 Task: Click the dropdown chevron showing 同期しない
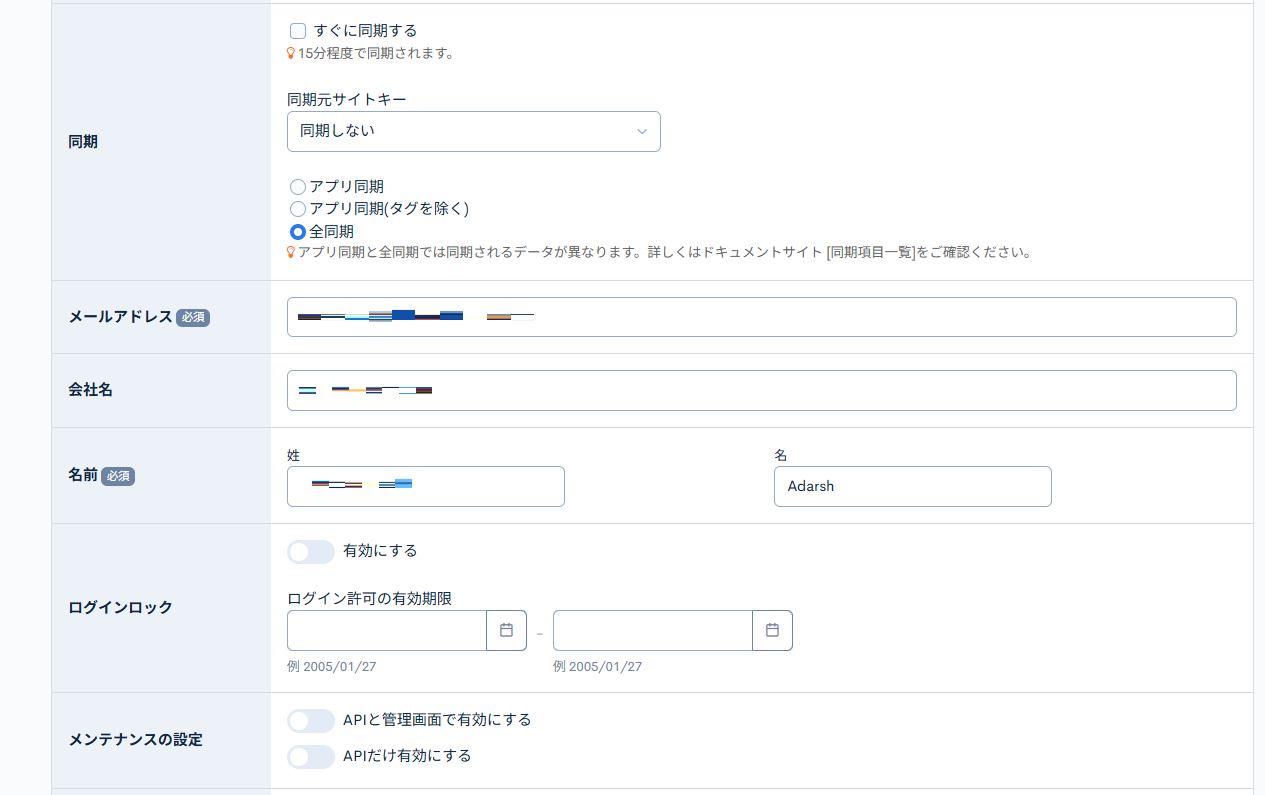641,131
